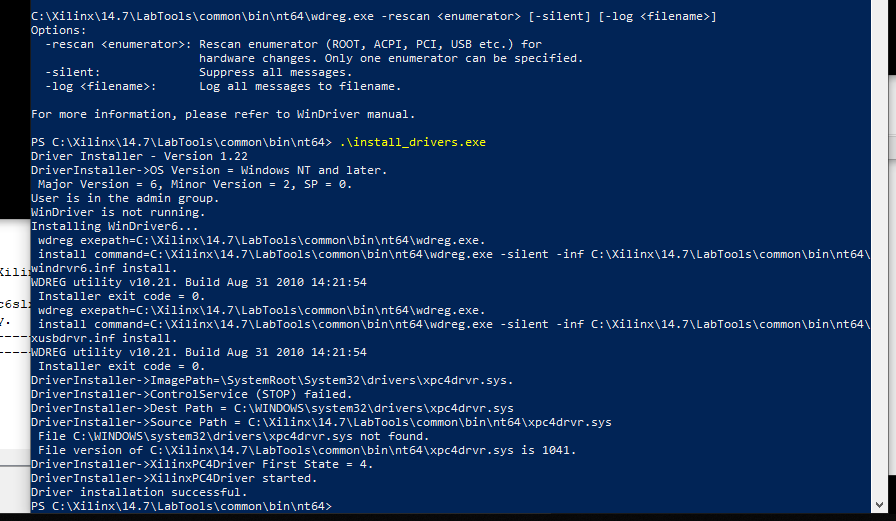Click the PowerShell scrollbar down arrow
The width and height of the screenshot is (896, 521).
click(x=879, y=505)
